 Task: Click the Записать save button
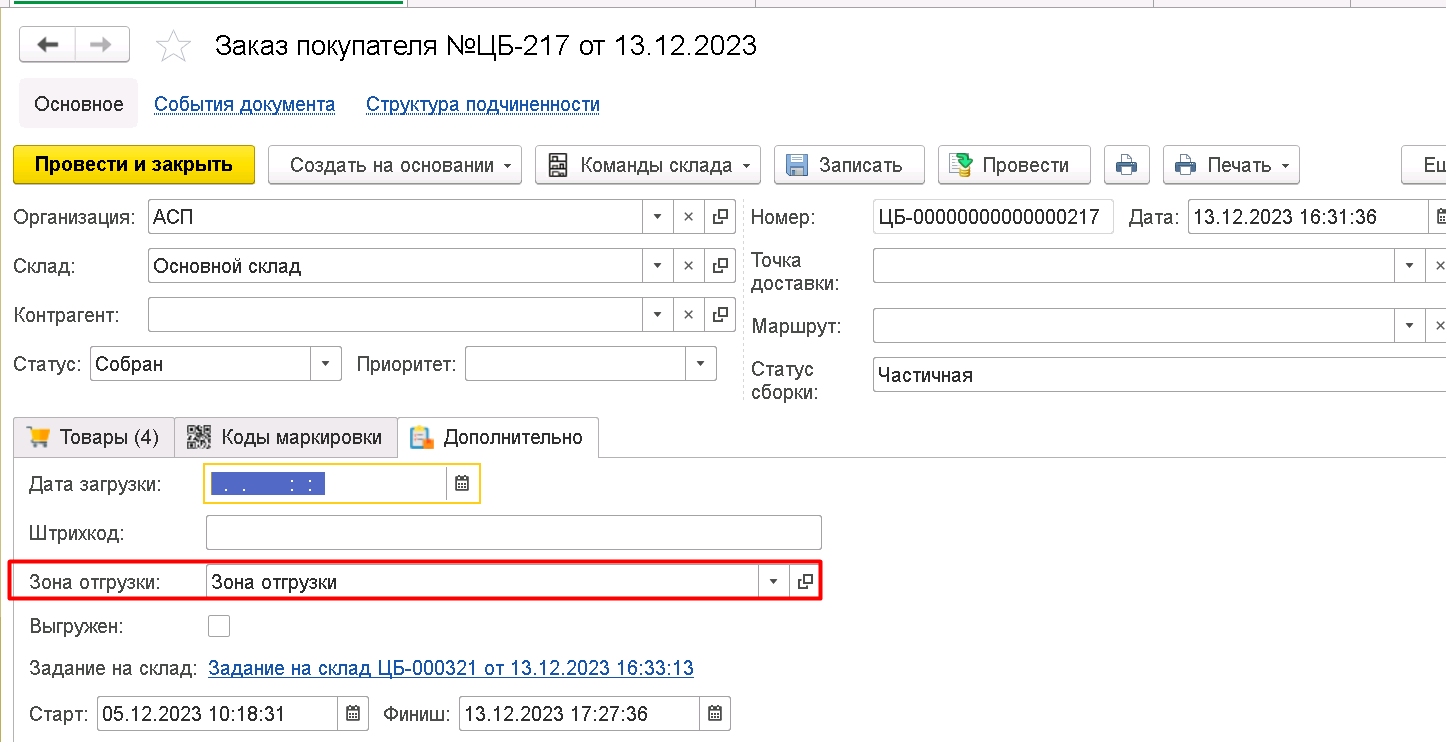849,165
